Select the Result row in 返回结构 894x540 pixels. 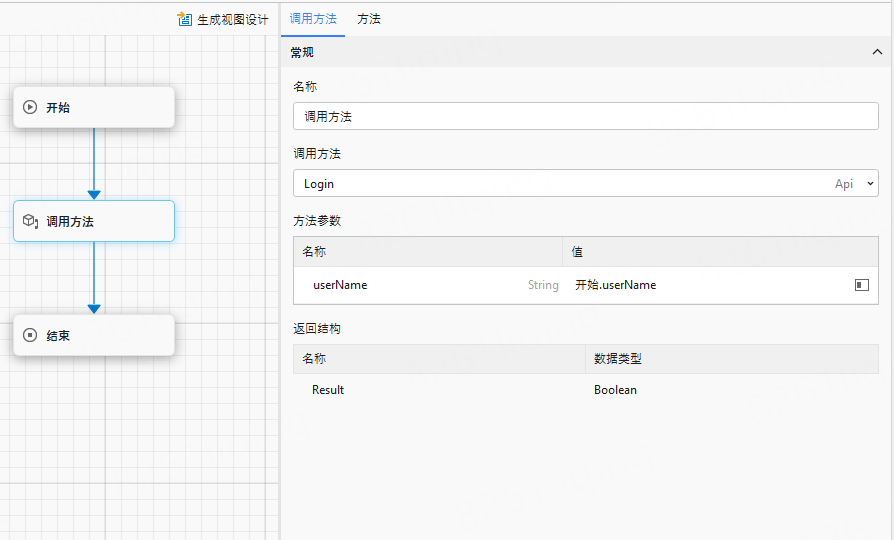[328, 390]
